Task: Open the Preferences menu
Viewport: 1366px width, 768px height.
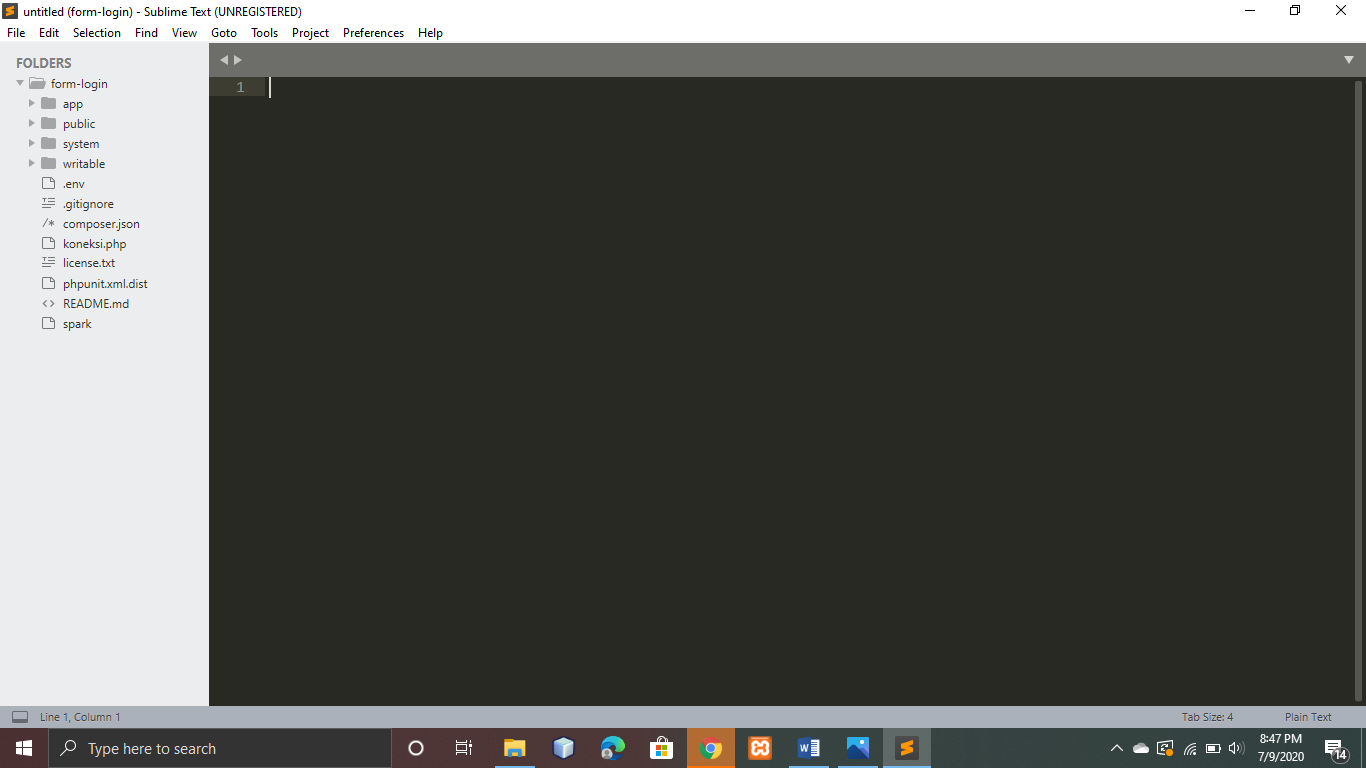Action: 374,33
